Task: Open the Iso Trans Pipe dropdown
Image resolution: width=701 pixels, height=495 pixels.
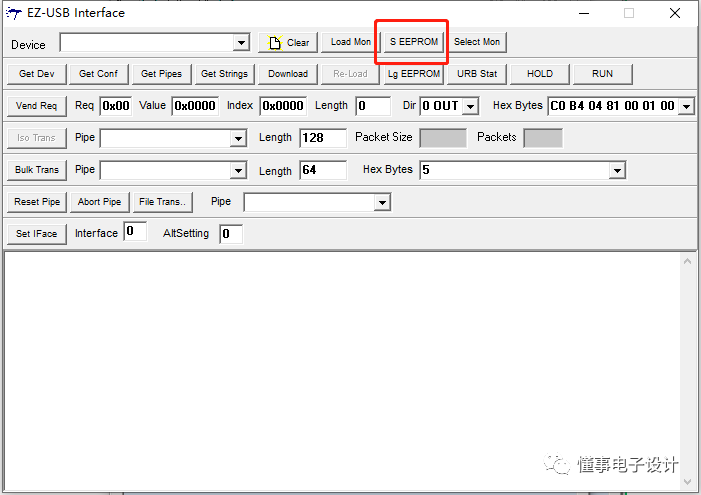Action: [x=239, y=138]
